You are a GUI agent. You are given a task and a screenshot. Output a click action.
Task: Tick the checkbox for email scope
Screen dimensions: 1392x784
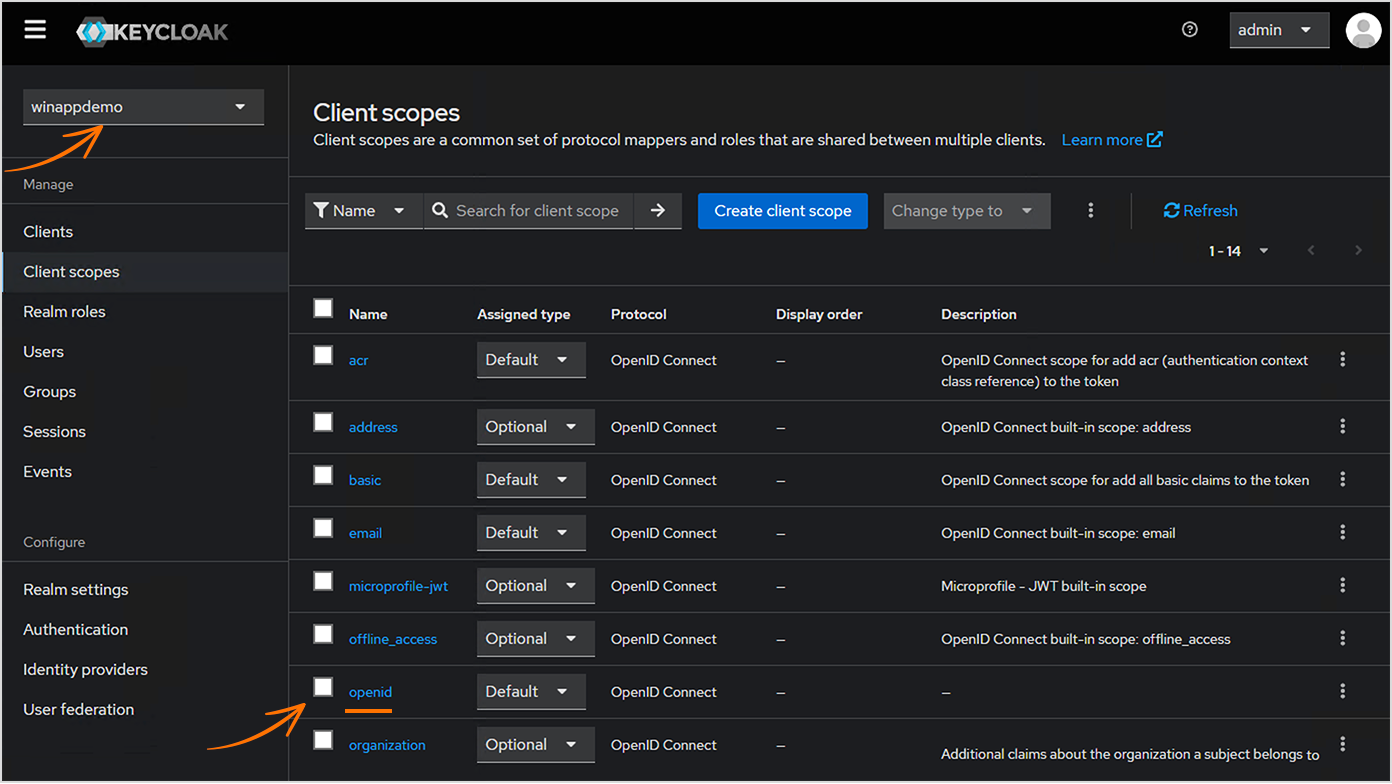point(323,528)
